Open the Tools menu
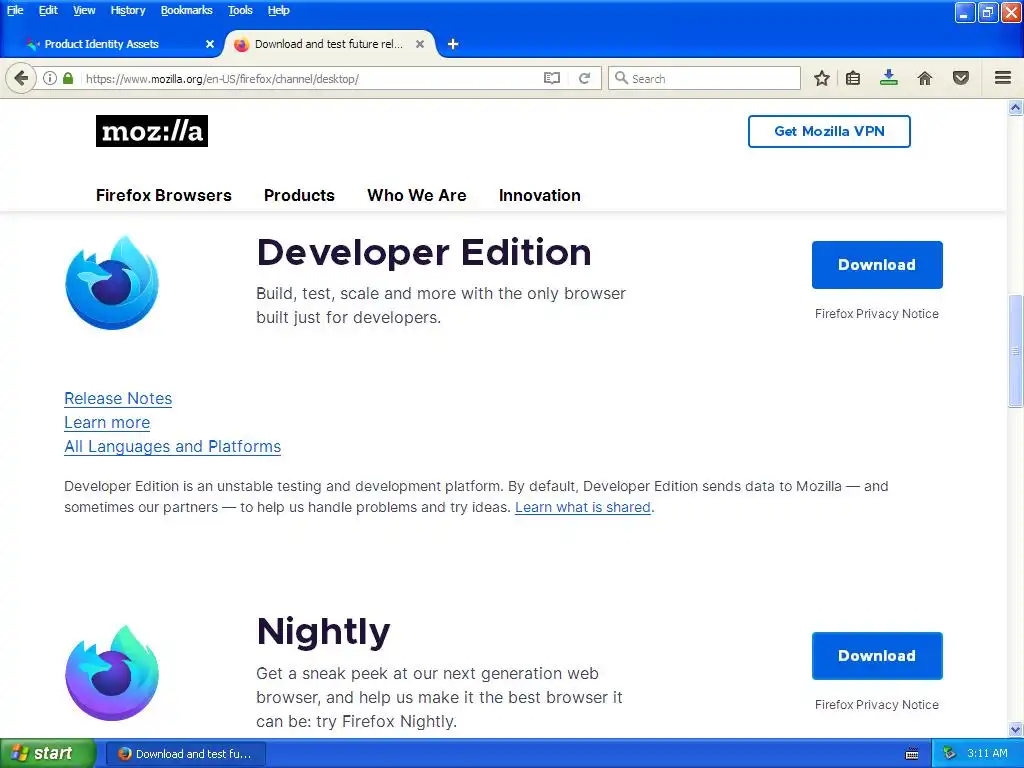 (240, 10)
